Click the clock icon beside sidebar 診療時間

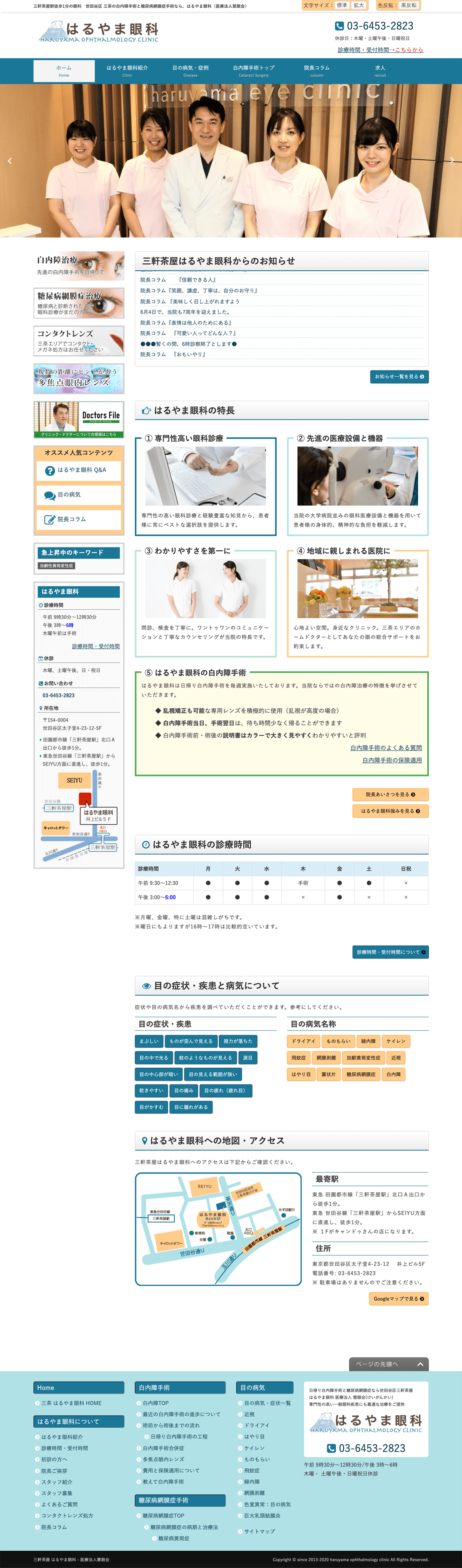41,605
